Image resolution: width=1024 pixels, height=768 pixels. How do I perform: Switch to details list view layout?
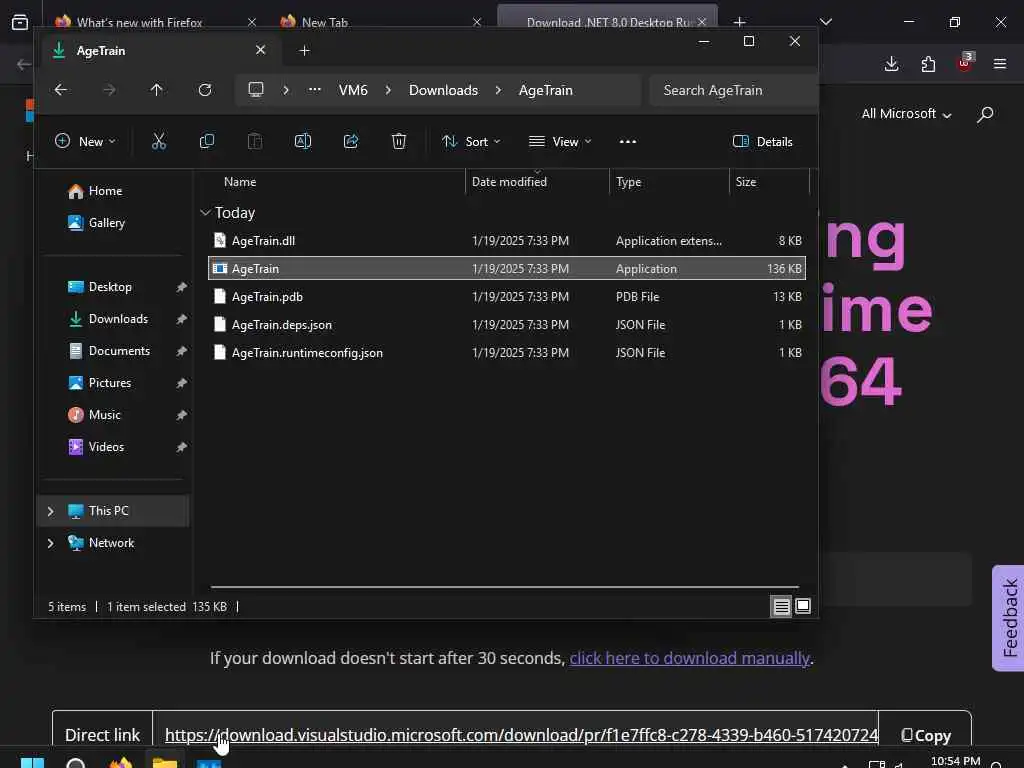coord(781,607)
